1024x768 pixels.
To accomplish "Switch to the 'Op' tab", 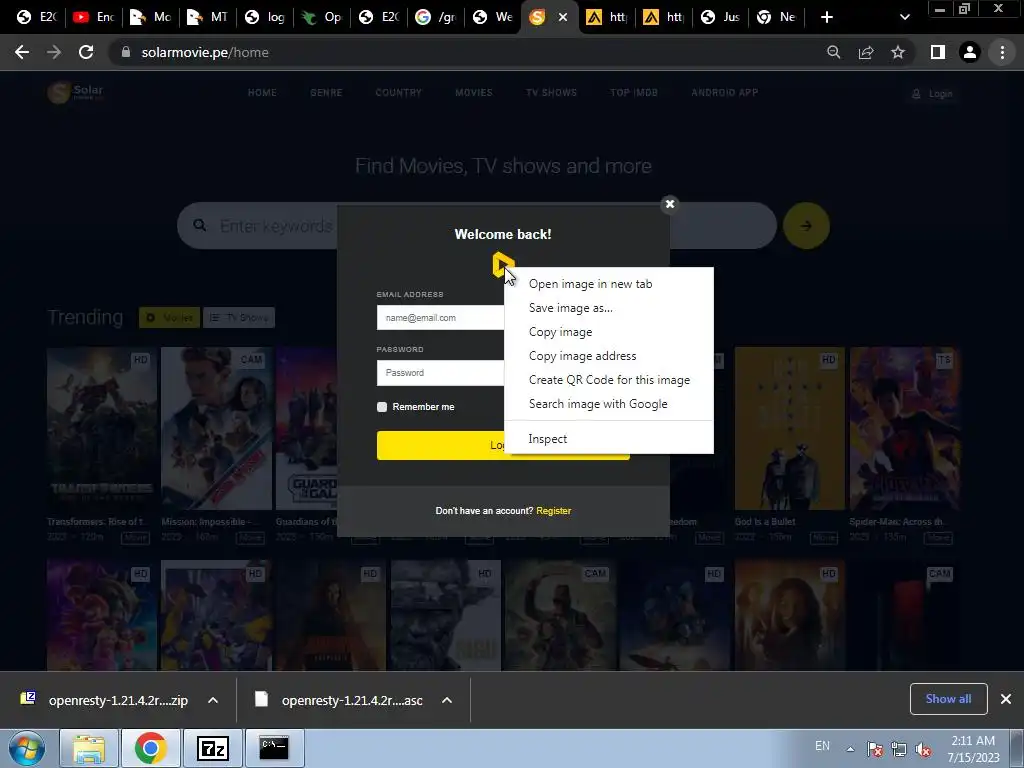I will coord(321,17).
